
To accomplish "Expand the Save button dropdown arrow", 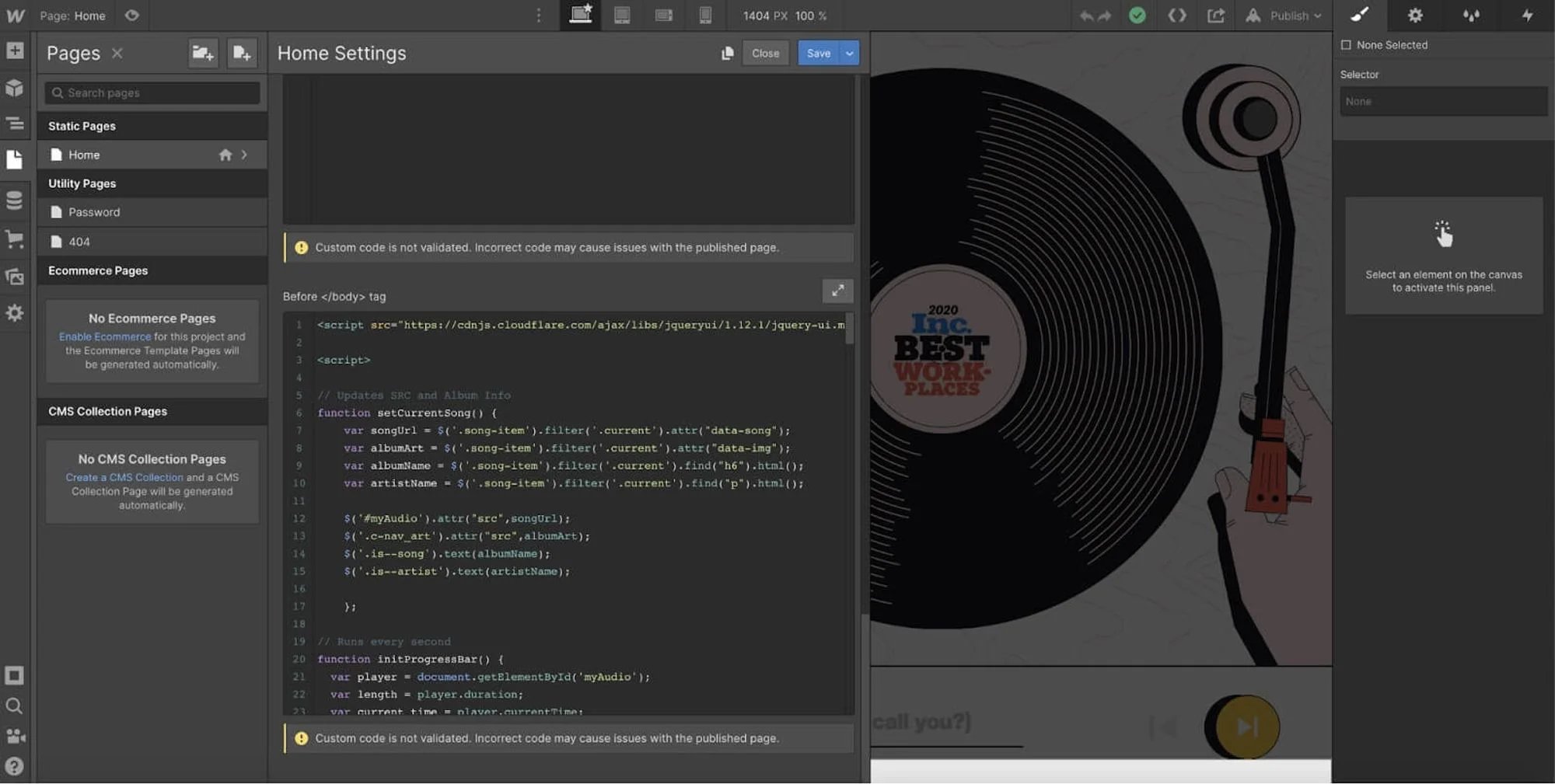I will [x=848, y=53].
